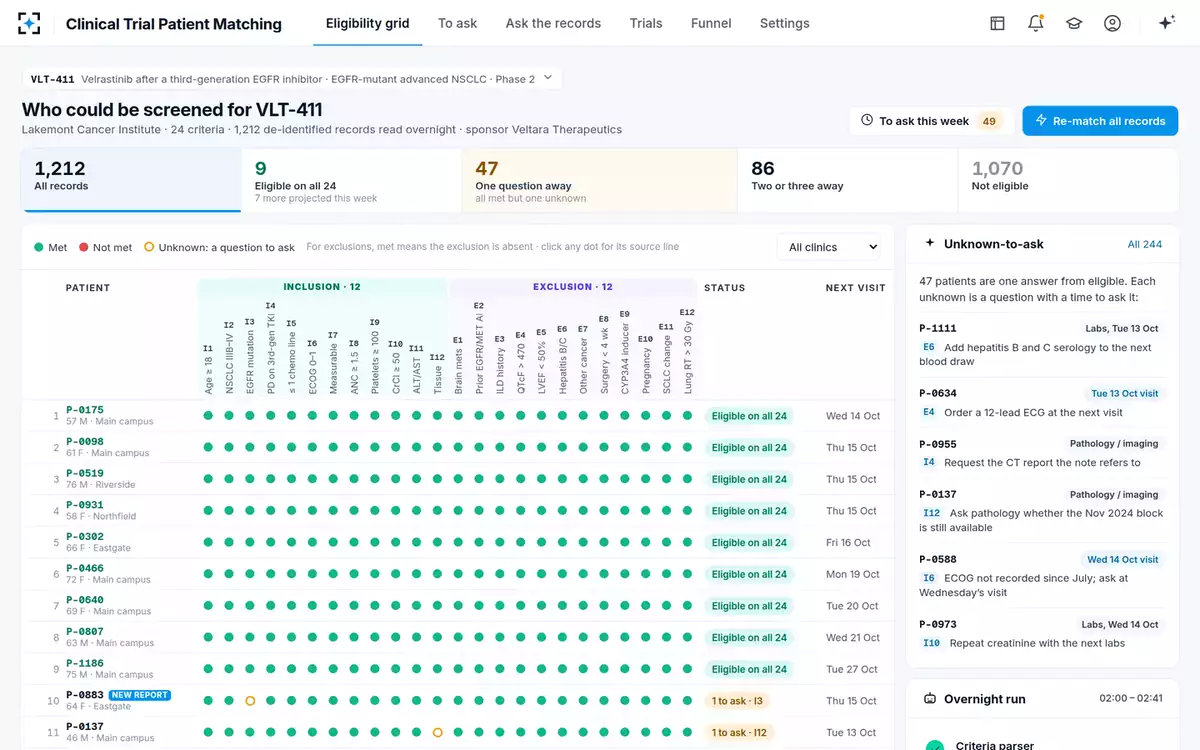Open the user account icon

[1112, 23]
